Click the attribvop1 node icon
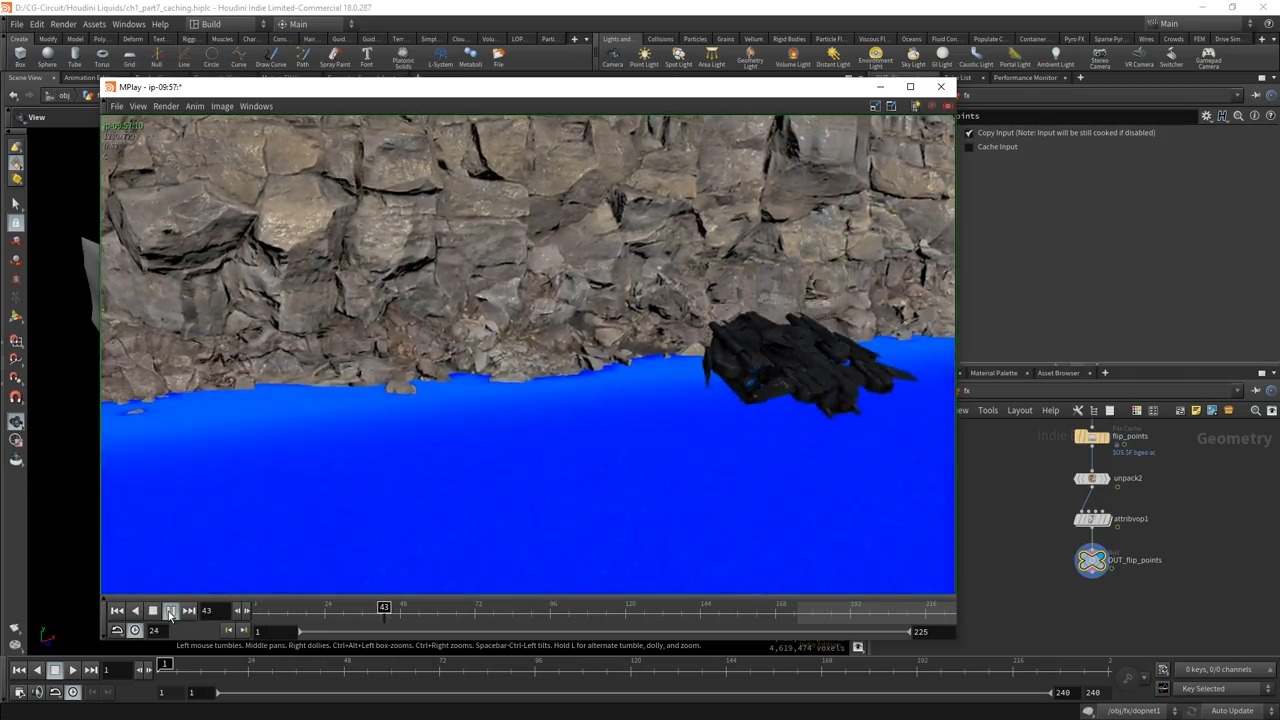 pyautogui.click(x=1092, y=519)
